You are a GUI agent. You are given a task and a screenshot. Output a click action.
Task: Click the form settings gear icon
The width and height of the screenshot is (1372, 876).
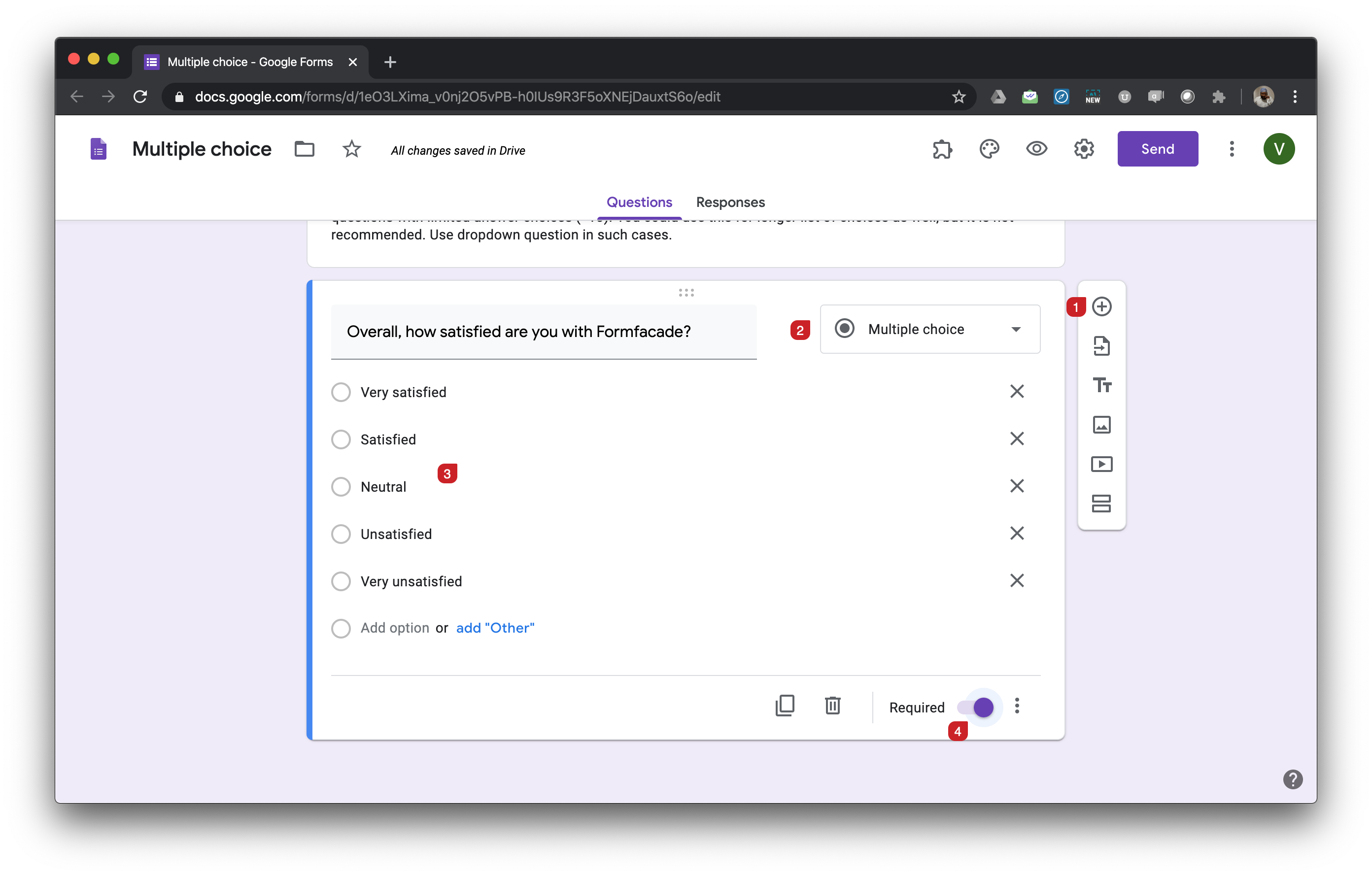1084,149
